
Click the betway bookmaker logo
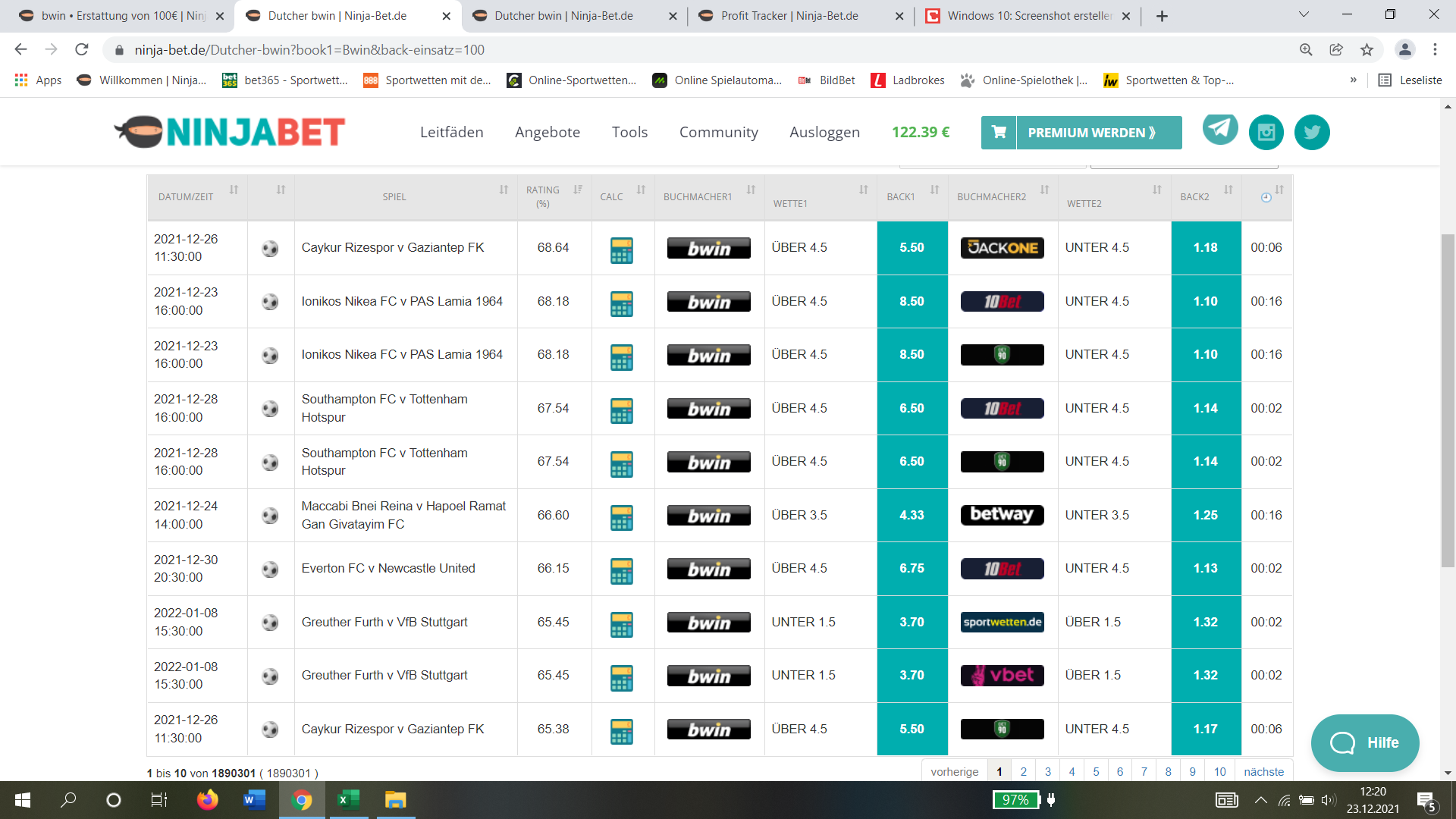[1002, 515]
